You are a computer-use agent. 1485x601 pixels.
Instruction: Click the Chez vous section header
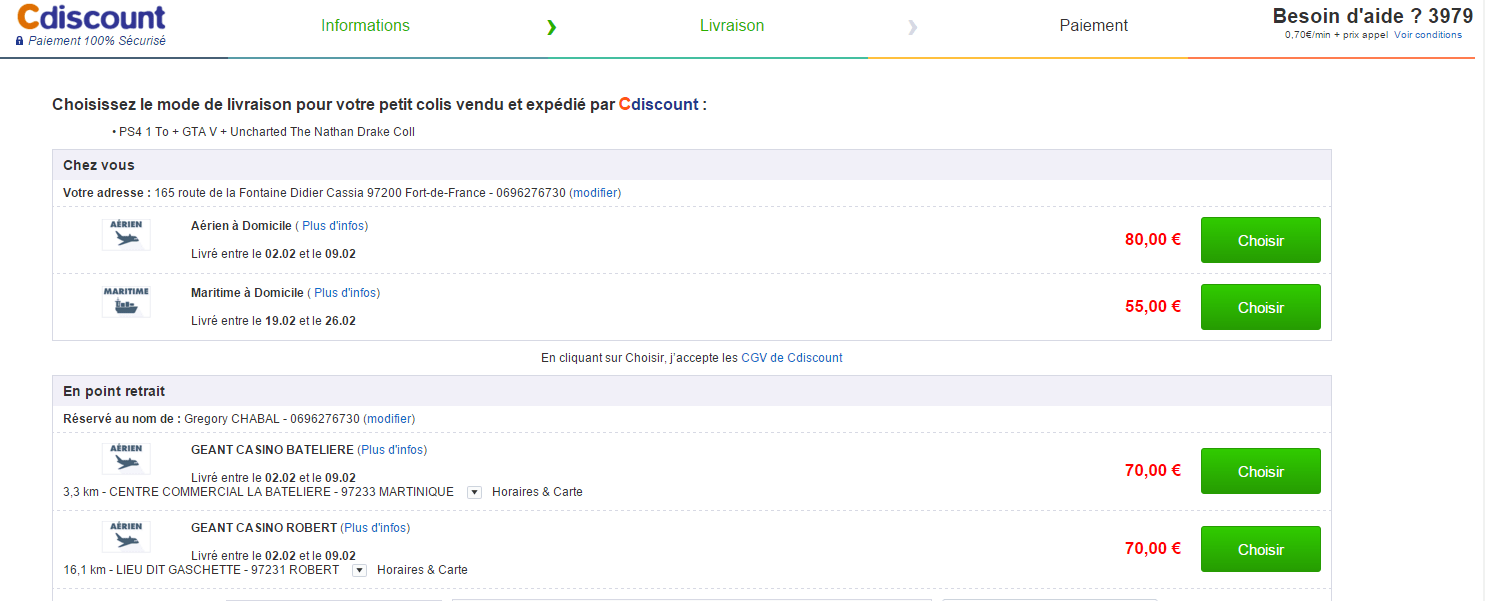692,165
